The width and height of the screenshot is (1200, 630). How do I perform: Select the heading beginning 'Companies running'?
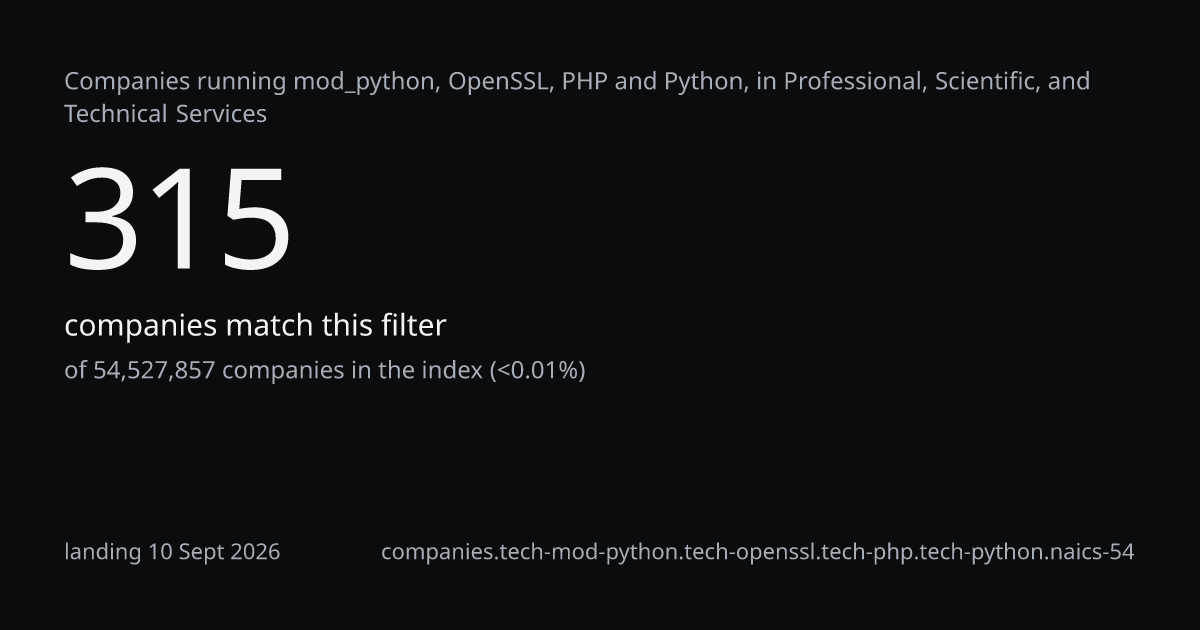coord(577,97)
